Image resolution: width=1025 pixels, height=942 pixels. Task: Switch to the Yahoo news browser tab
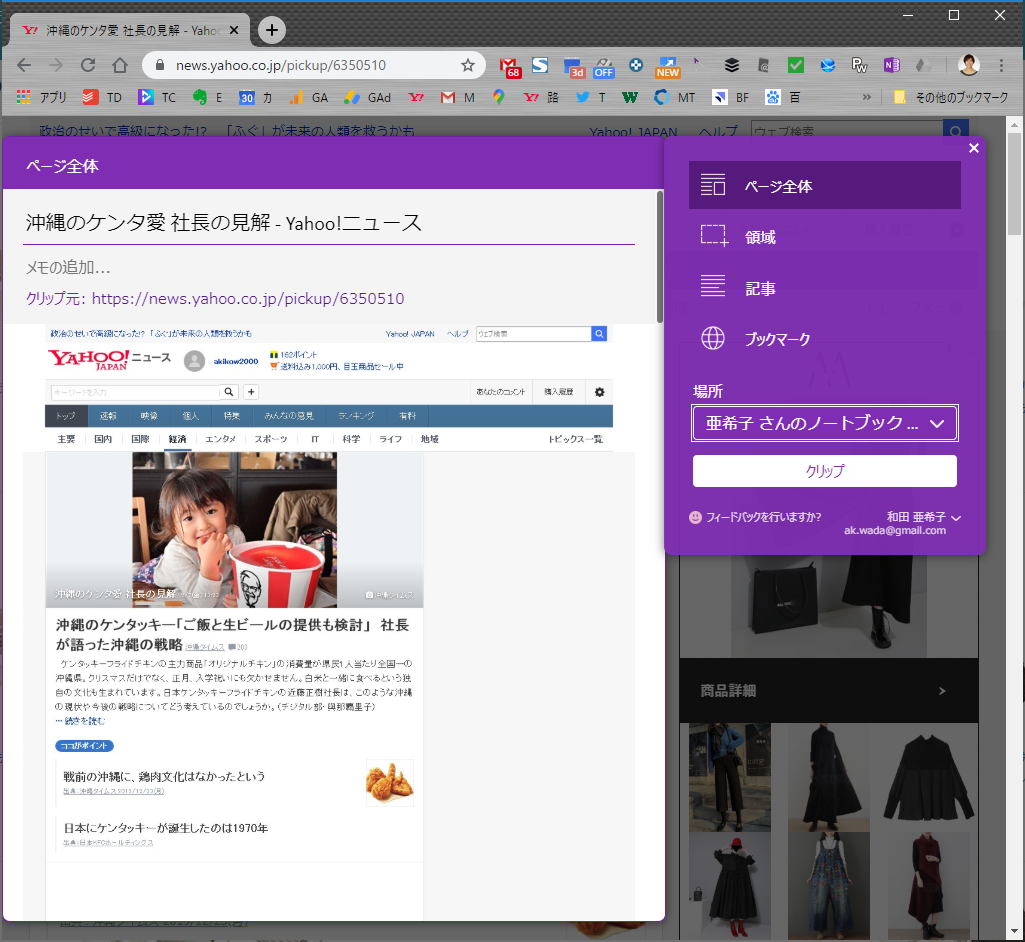(x=125, y=31)
